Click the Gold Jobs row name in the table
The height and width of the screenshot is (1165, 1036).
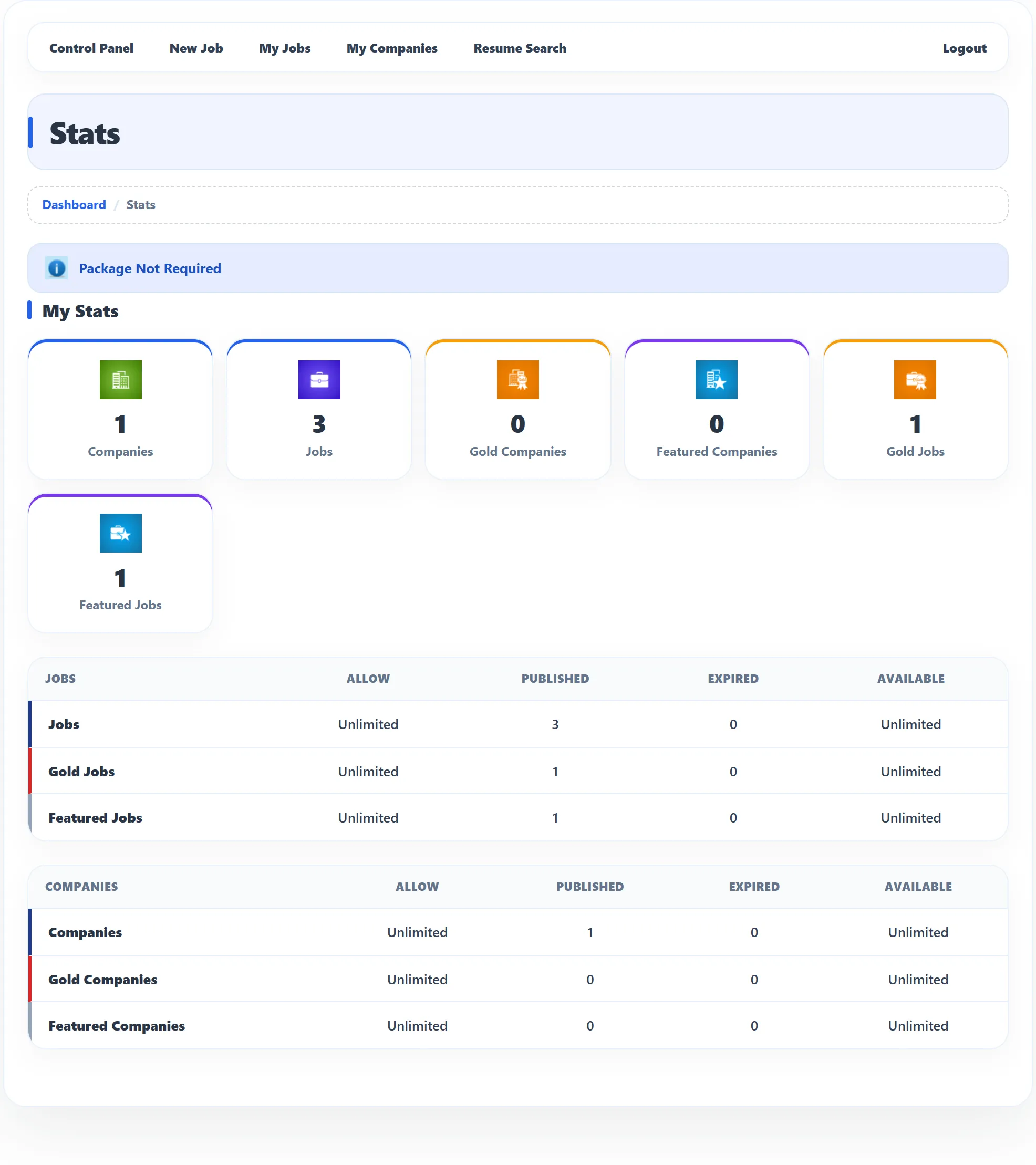click(81, 771)
